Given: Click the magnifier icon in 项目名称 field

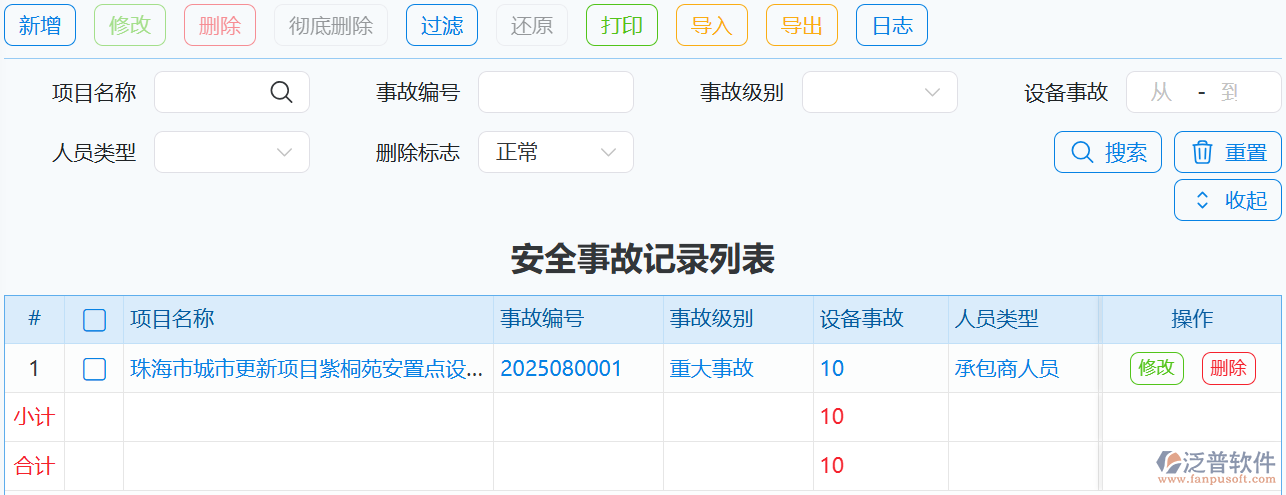Looking at the screenshot, I should tap(282, 92).
